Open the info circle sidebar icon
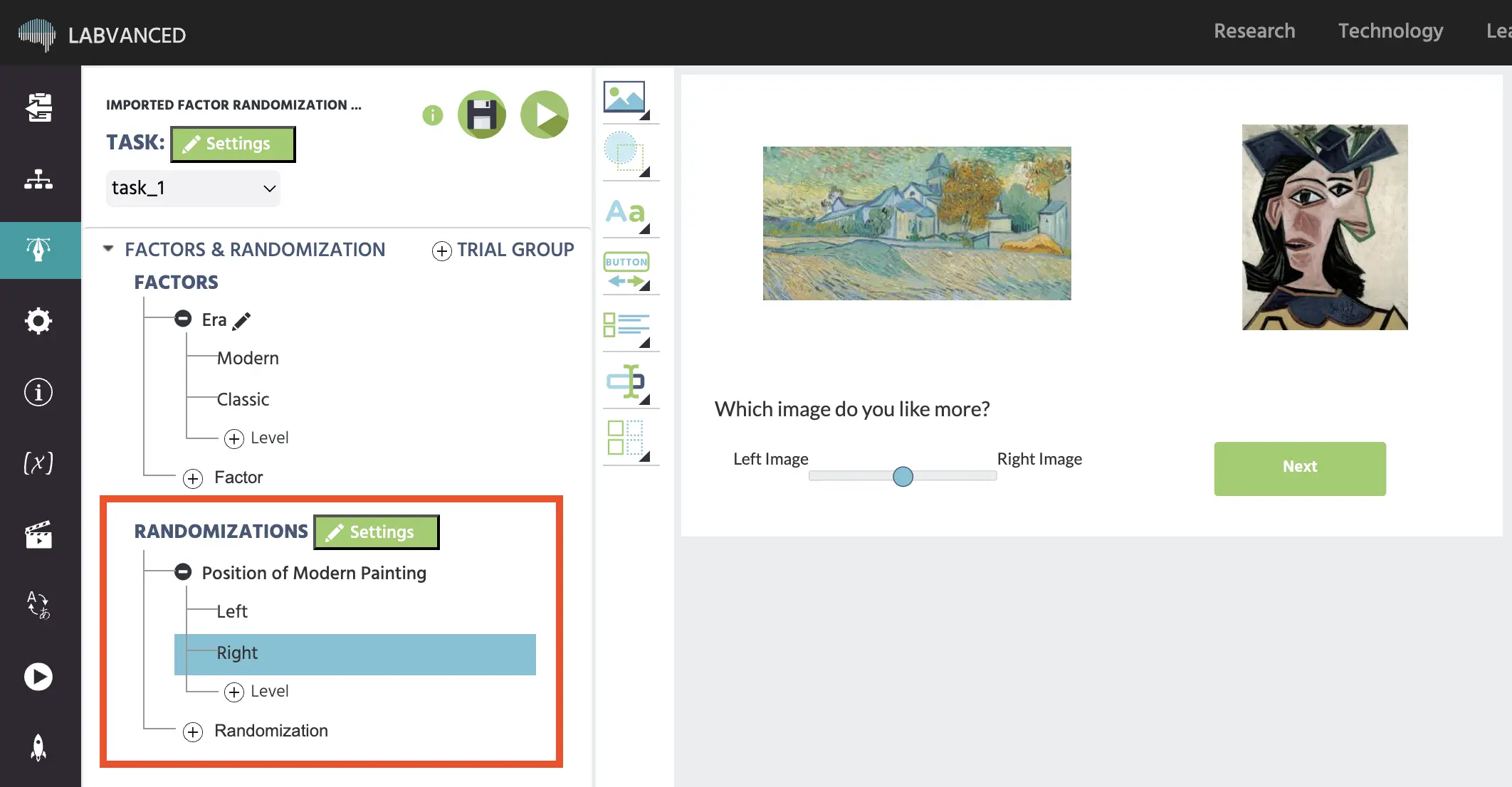1512x787 pixels. [x=38, y=392]
